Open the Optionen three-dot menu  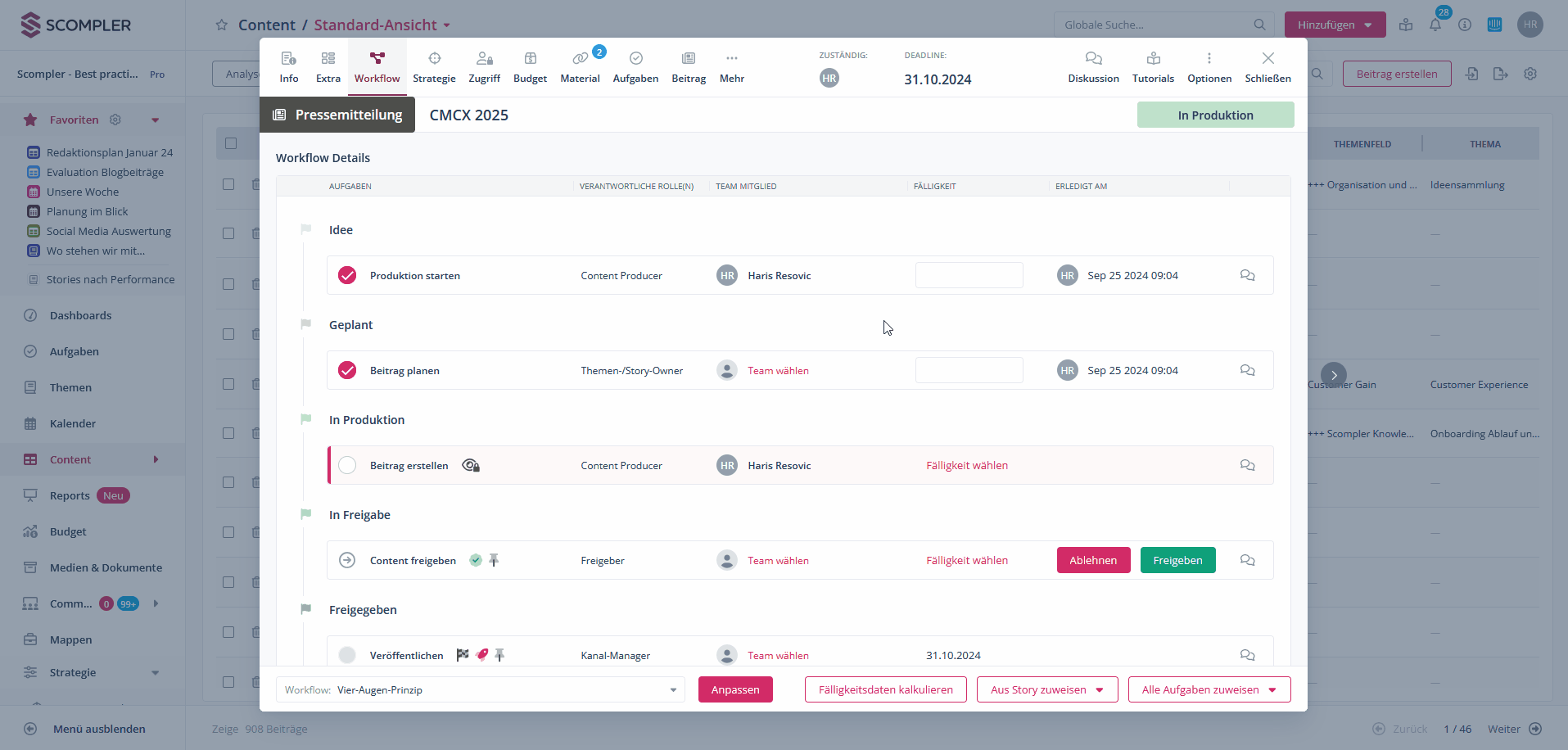[x=1209, y=66]
